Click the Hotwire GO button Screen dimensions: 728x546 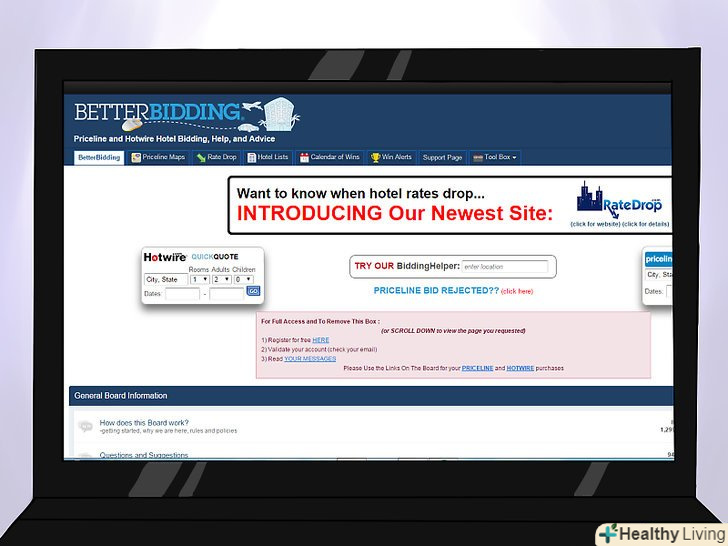click(x=253, y=291)
